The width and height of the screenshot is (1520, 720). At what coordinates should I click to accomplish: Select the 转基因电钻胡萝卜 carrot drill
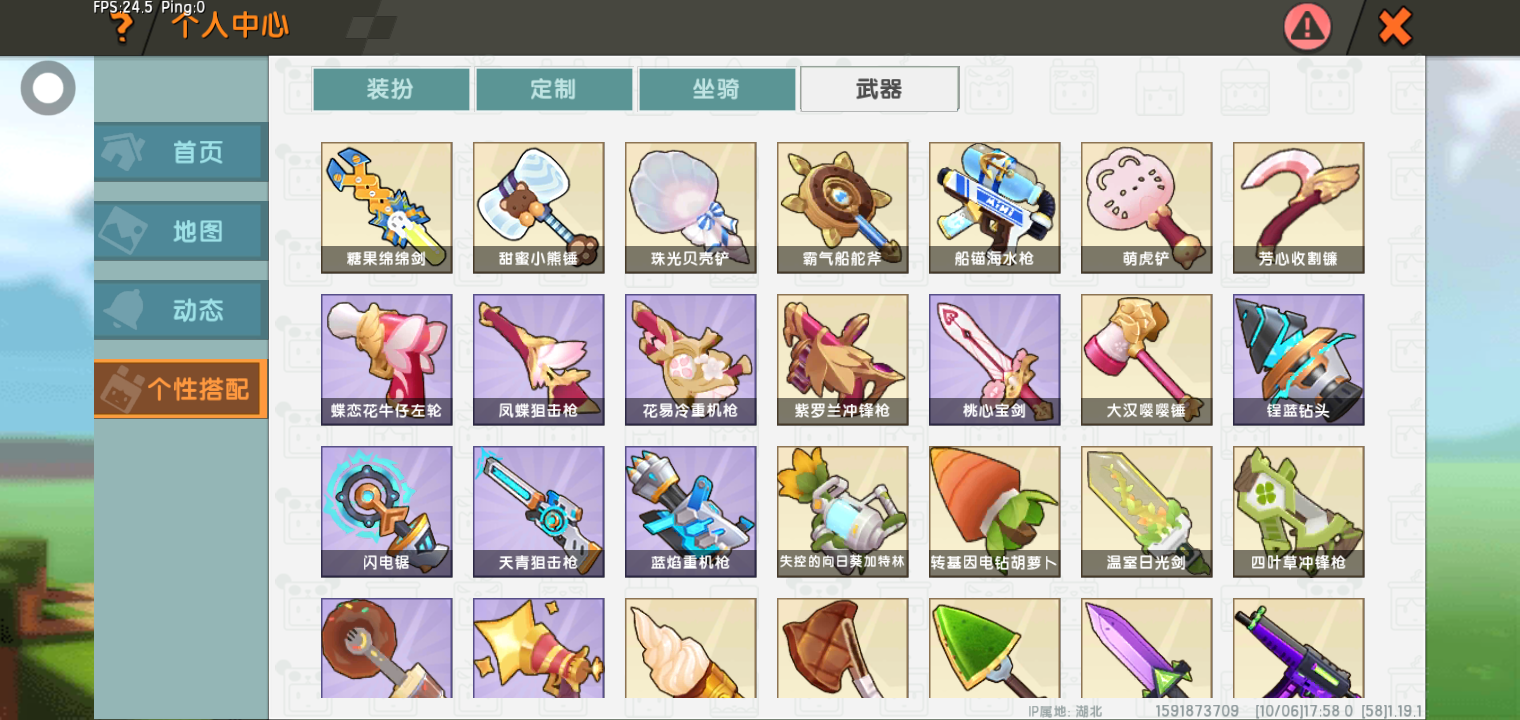tap(995, 511)
